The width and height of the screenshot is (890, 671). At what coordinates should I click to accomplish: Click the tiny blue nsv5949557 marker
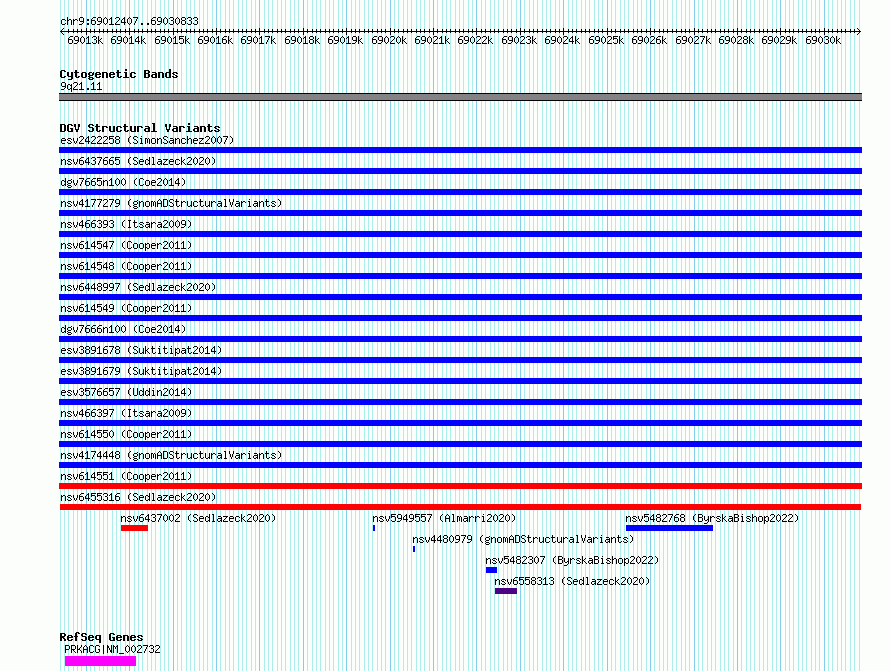374,528
